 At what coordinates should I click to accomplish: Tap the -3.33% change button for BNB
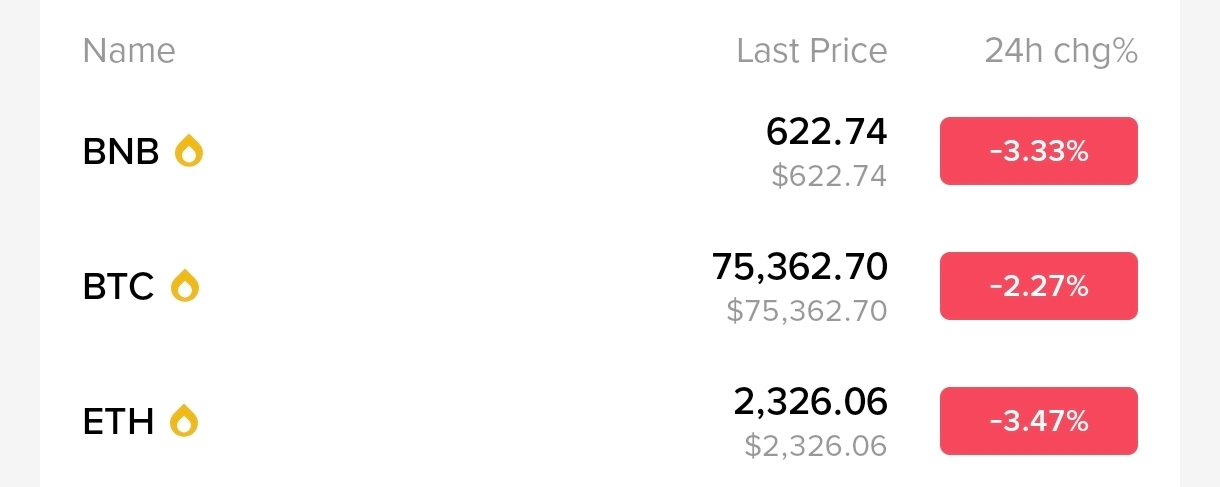(1039, 151)
